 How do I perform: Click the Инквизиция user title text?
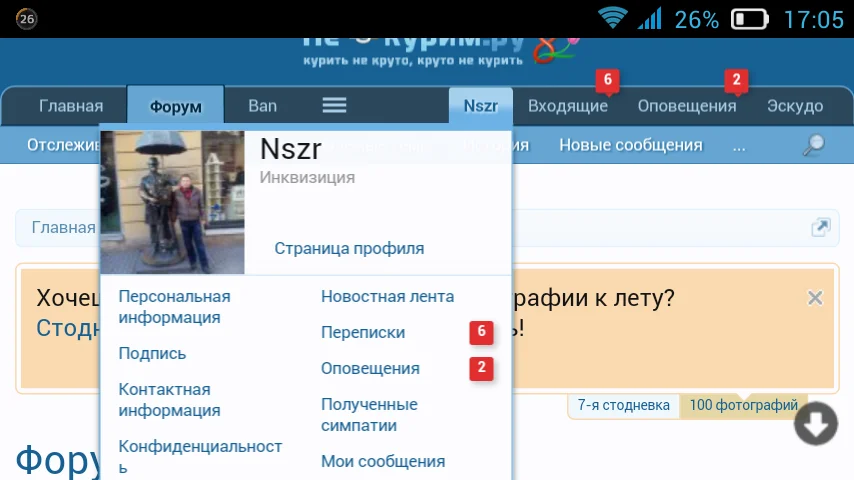coord(307,178)
